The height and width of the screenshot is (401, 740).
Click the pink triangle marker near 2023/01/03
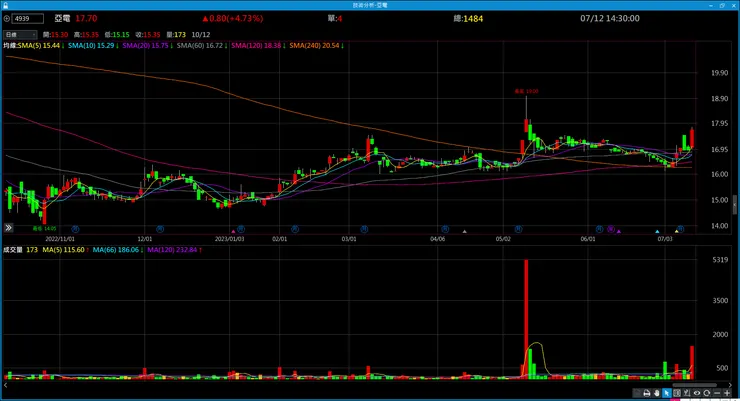click(233, 232)
